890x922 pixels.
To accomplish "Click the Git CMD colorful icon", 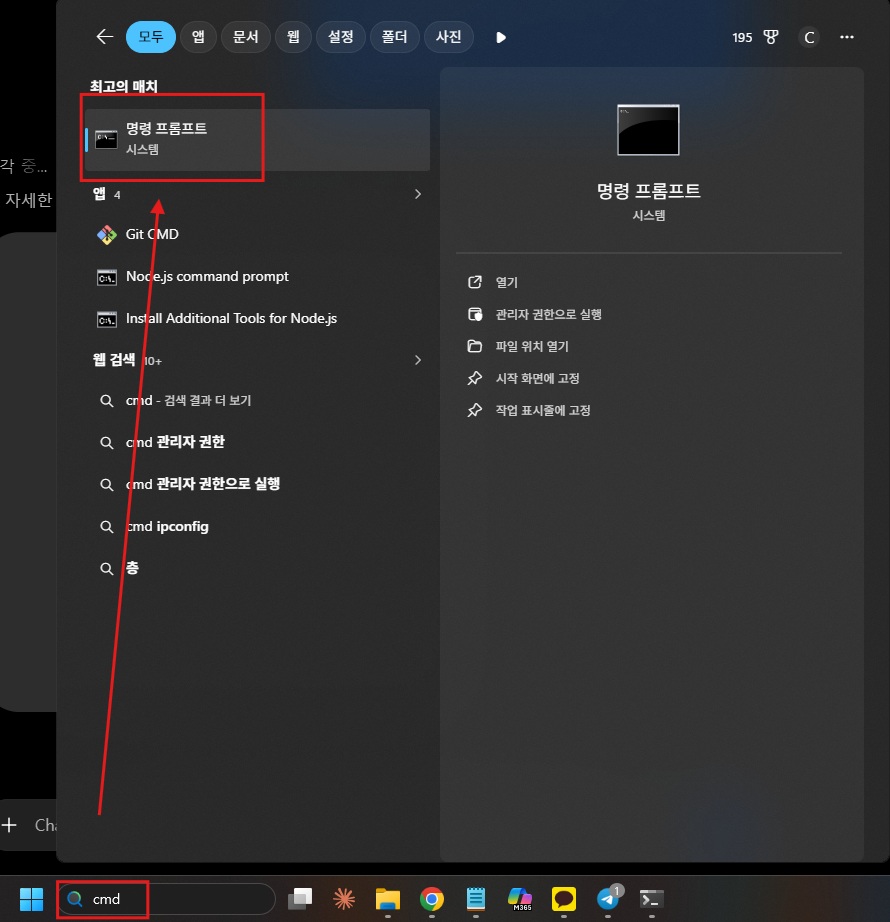I will pos(106,235).
